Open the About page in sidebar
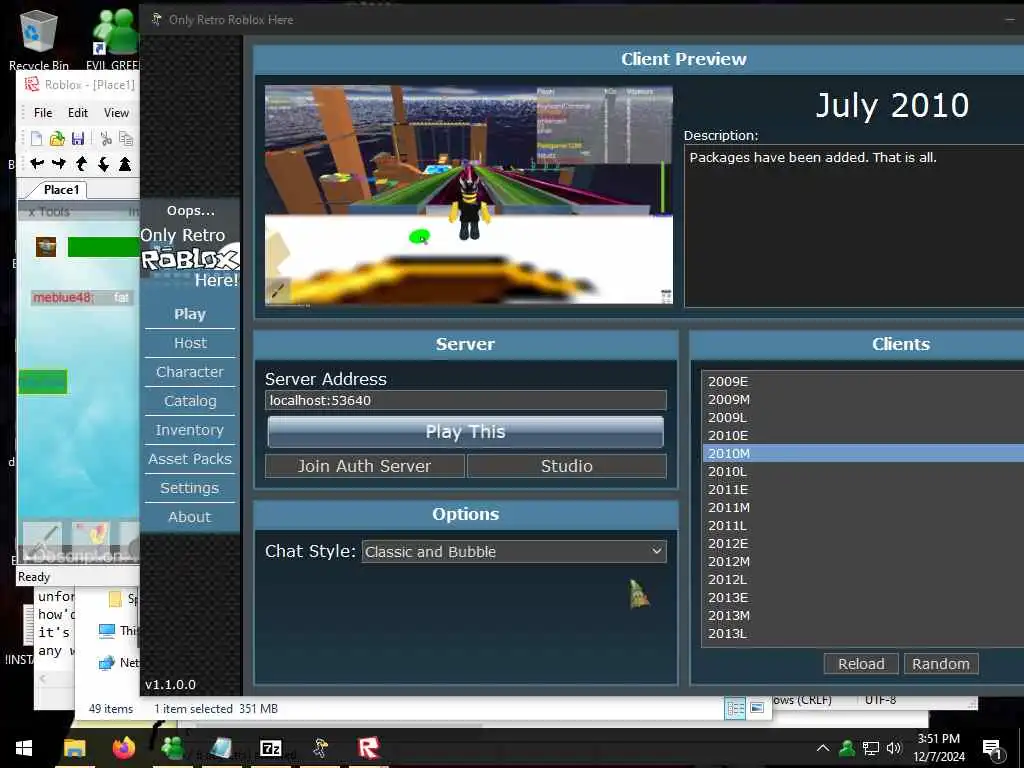Image resolution: width=1024 pixels, height=768 pixels. click(x=189, y=517)
